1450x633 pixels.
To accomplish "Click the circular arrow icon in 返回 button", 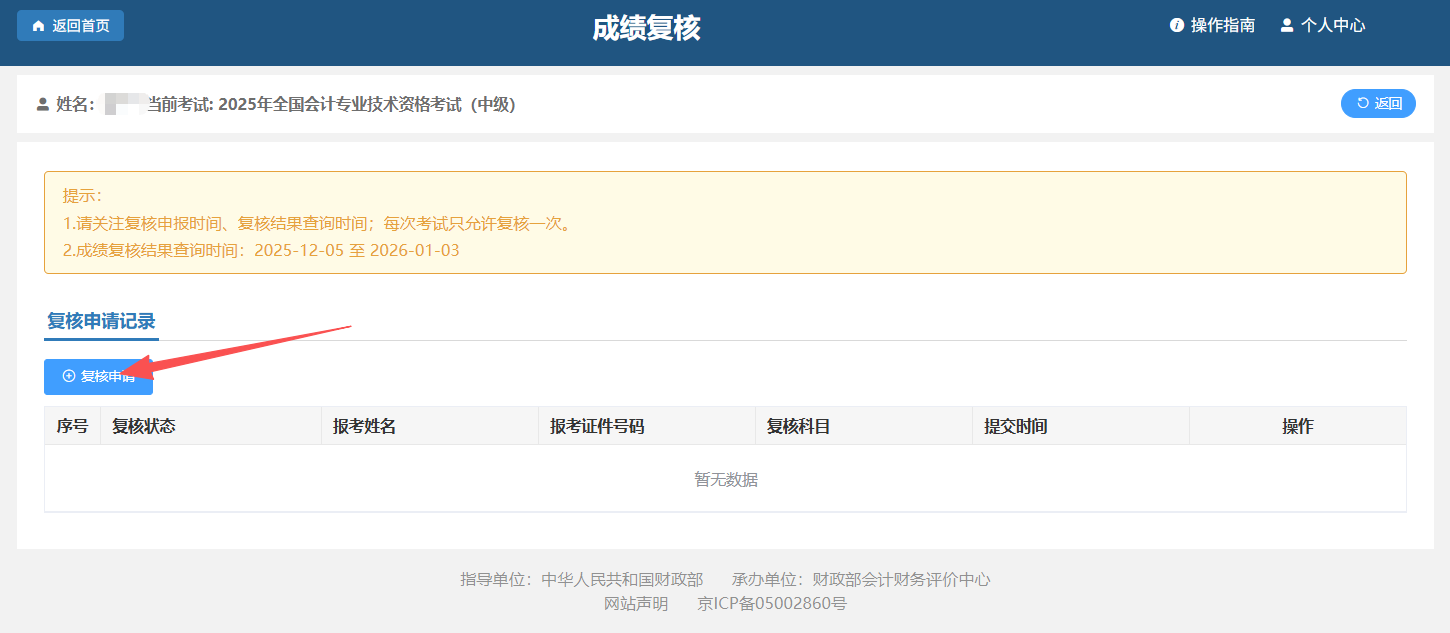I will (x=1362, y=103).
